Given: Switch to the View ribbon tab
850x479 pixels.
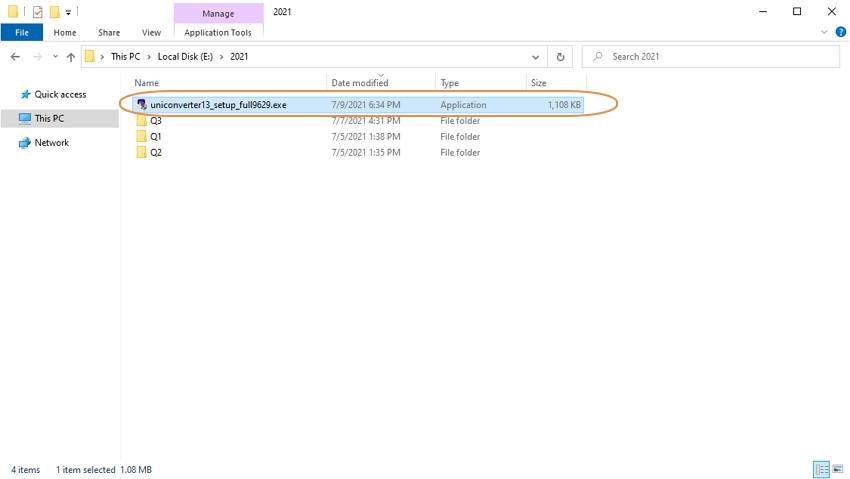Looking at the screenshot, I should pos(152,32).
